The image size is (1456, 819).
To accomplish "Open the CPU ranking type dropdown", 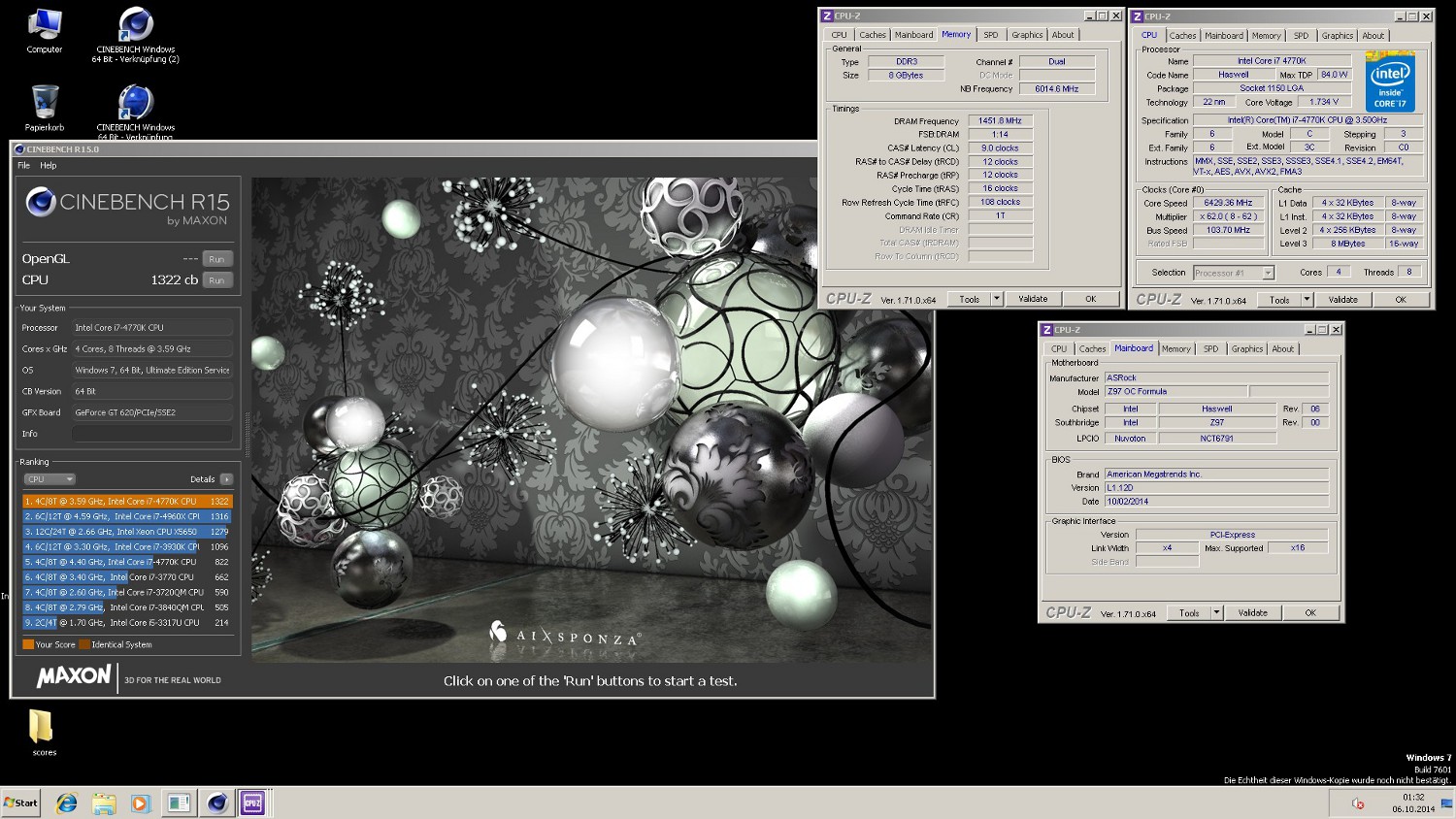I will click(x=50, y=479).
